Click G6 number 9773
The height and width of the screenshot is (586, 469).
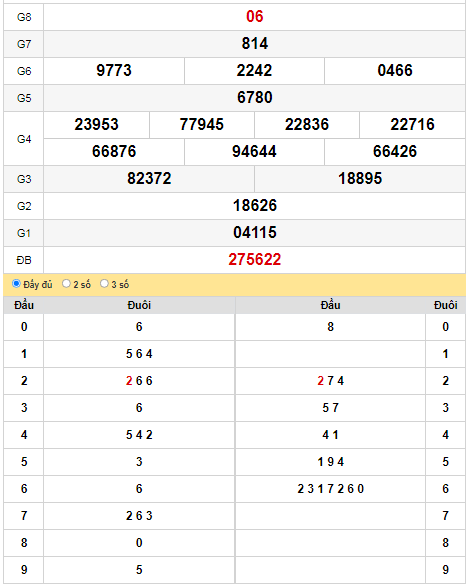click(114, 71)
